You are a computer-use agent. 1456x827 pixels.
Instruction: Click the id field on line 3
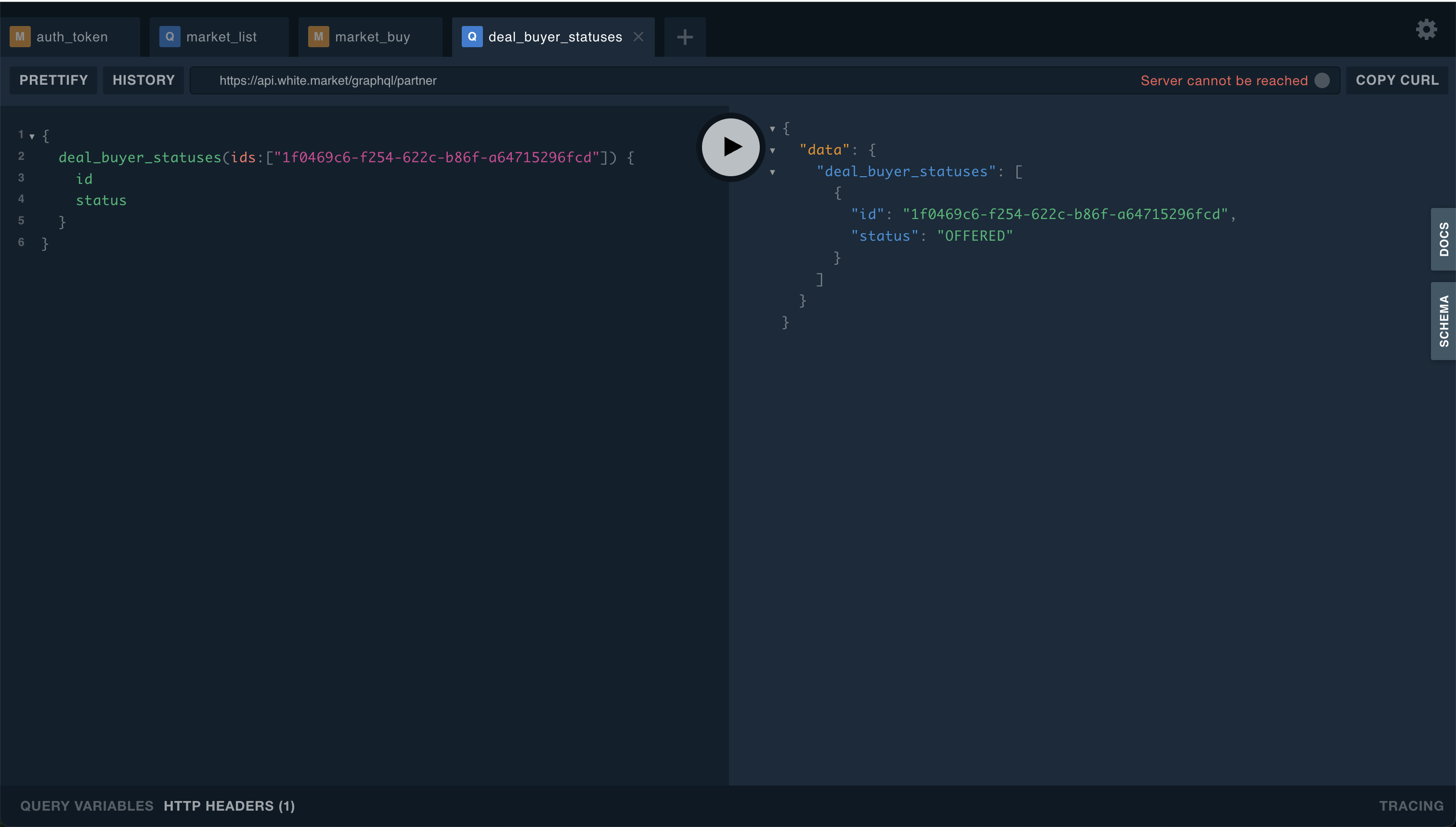pos(84,179)
